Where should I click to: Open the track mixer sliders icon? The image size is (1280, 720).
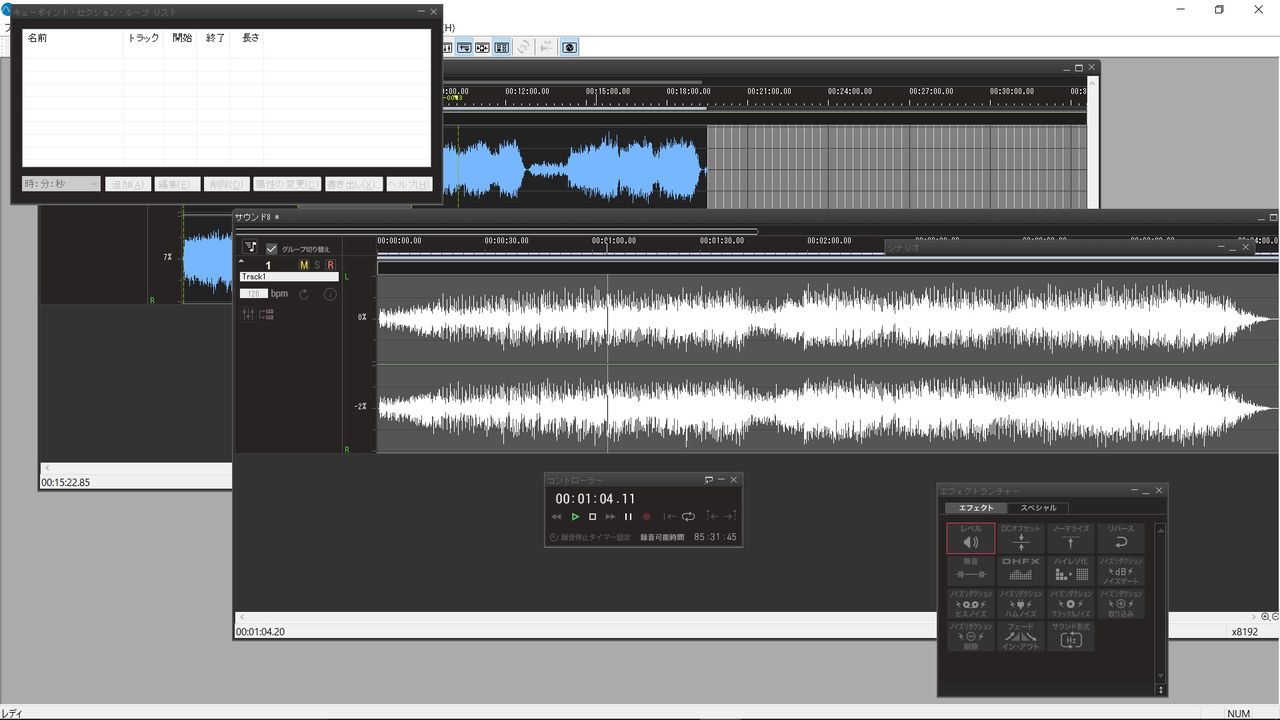(248, 314)
